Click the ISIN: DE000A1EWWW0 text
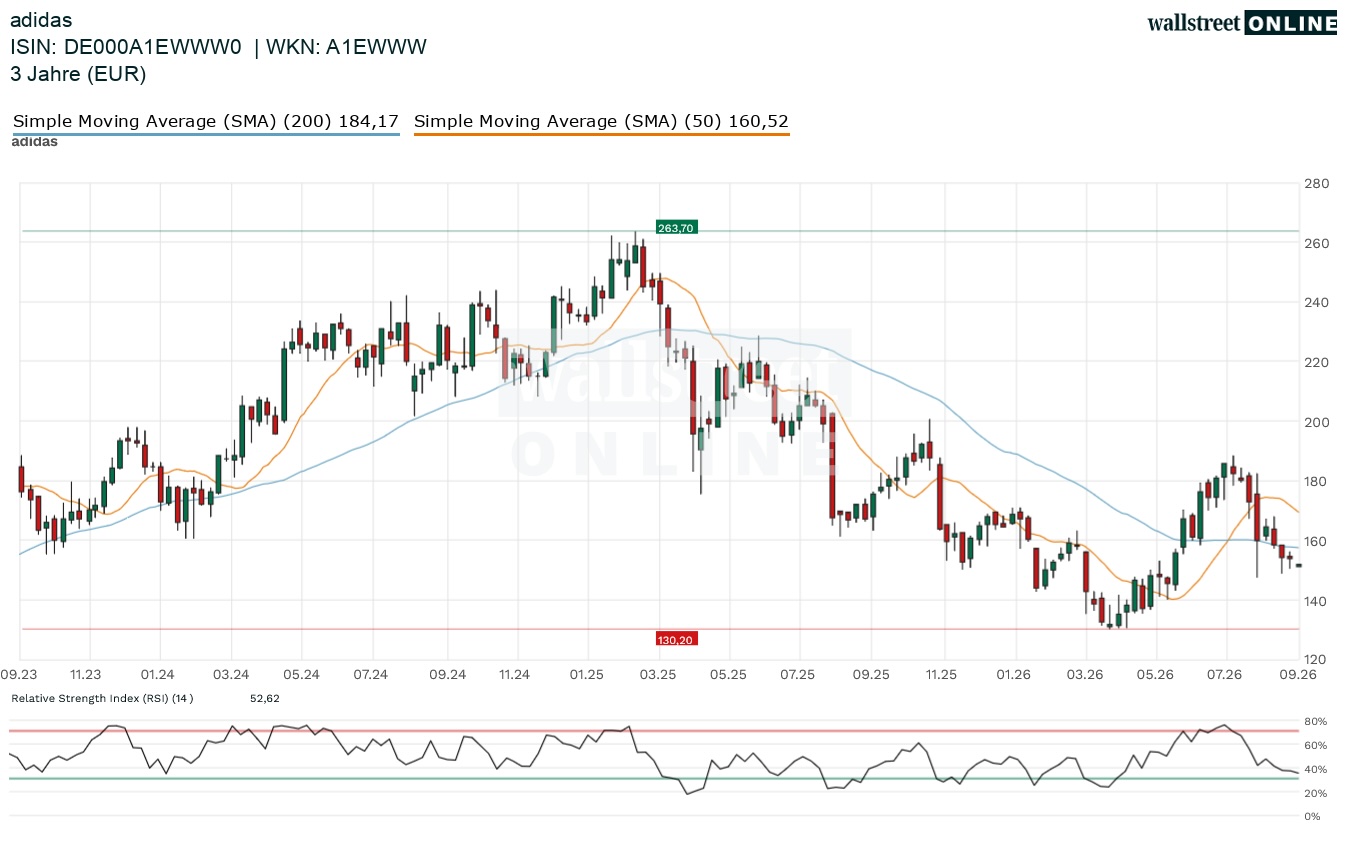The width and height of the screenshot is (1349, 843). point(126,47)
